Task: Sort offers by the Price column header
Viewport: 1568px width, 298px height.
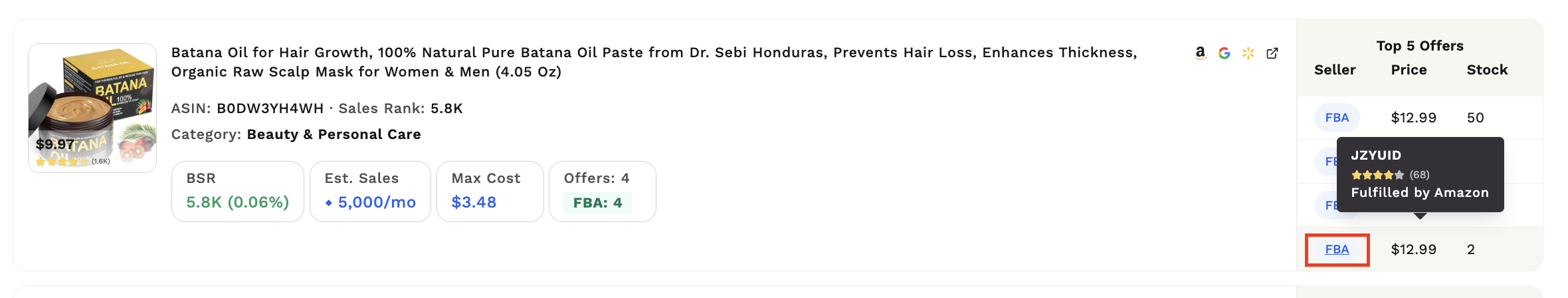Action: point(1409,70)
